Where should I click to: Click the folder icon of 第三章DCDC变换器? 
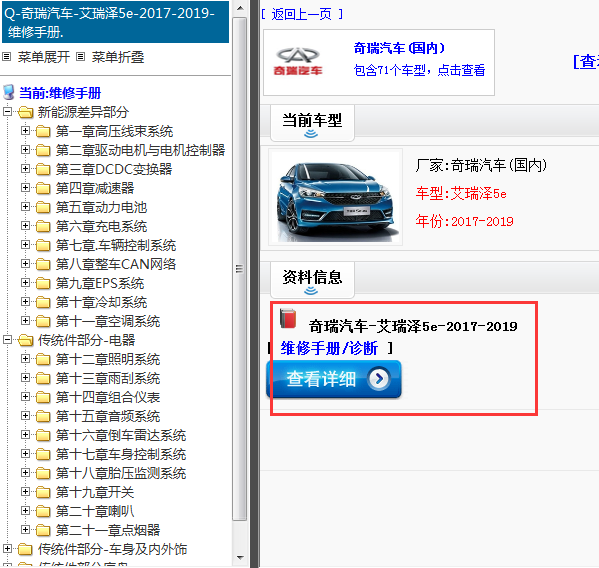[43, 169]
